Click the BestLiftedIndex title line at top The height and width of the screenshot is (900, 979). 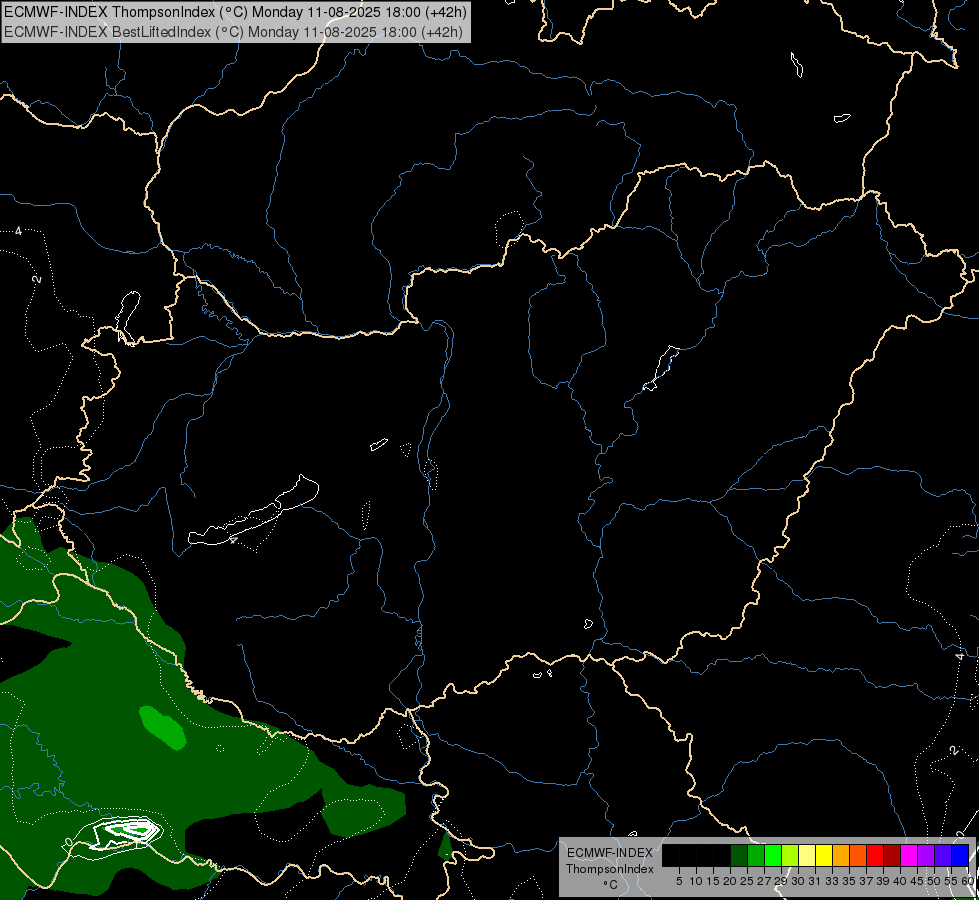[234, 32]
